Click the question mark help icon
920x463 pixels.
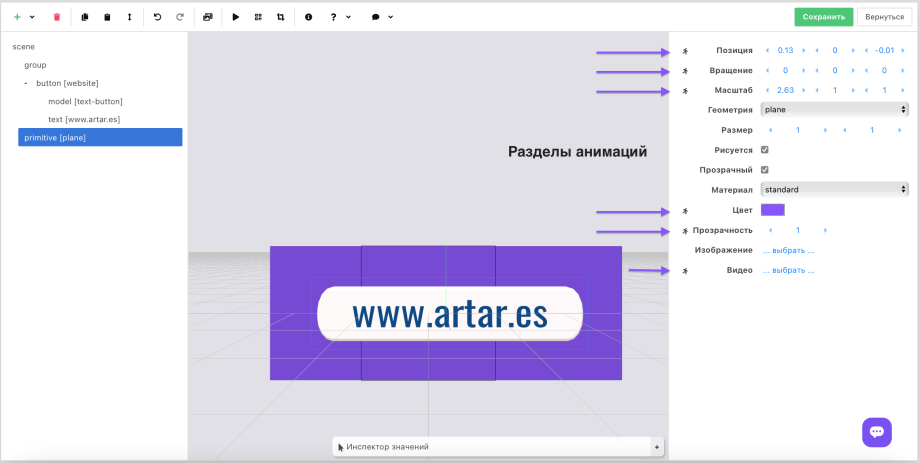point(333,17)
